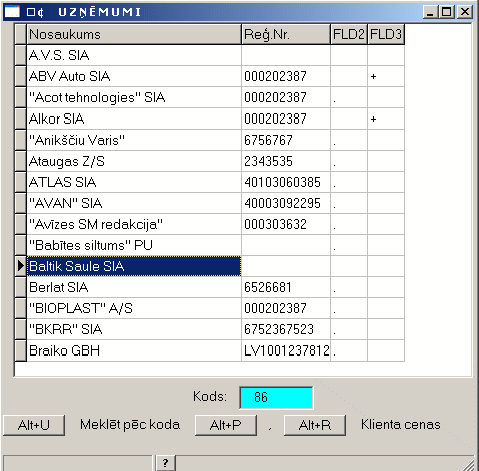The width and height of the screenshot is (479, 471).
Task: Click the FLD3 plus mark in Alkor SIA row
Action: click(x=373, y=119)
